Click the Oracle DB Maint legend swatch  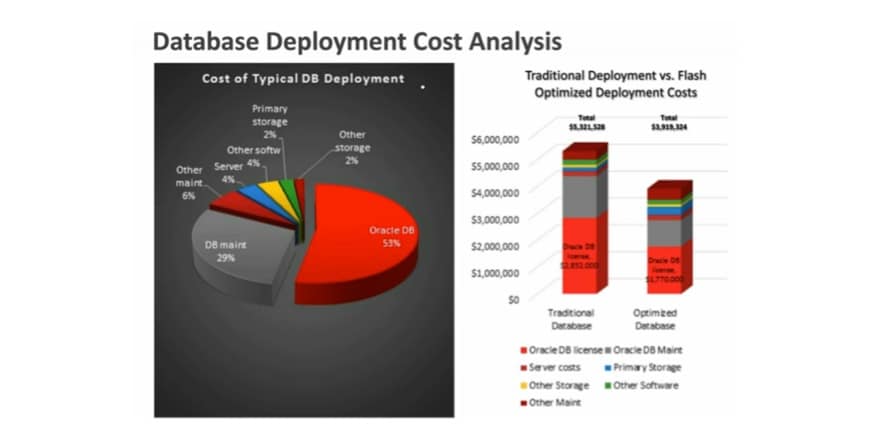608,350
